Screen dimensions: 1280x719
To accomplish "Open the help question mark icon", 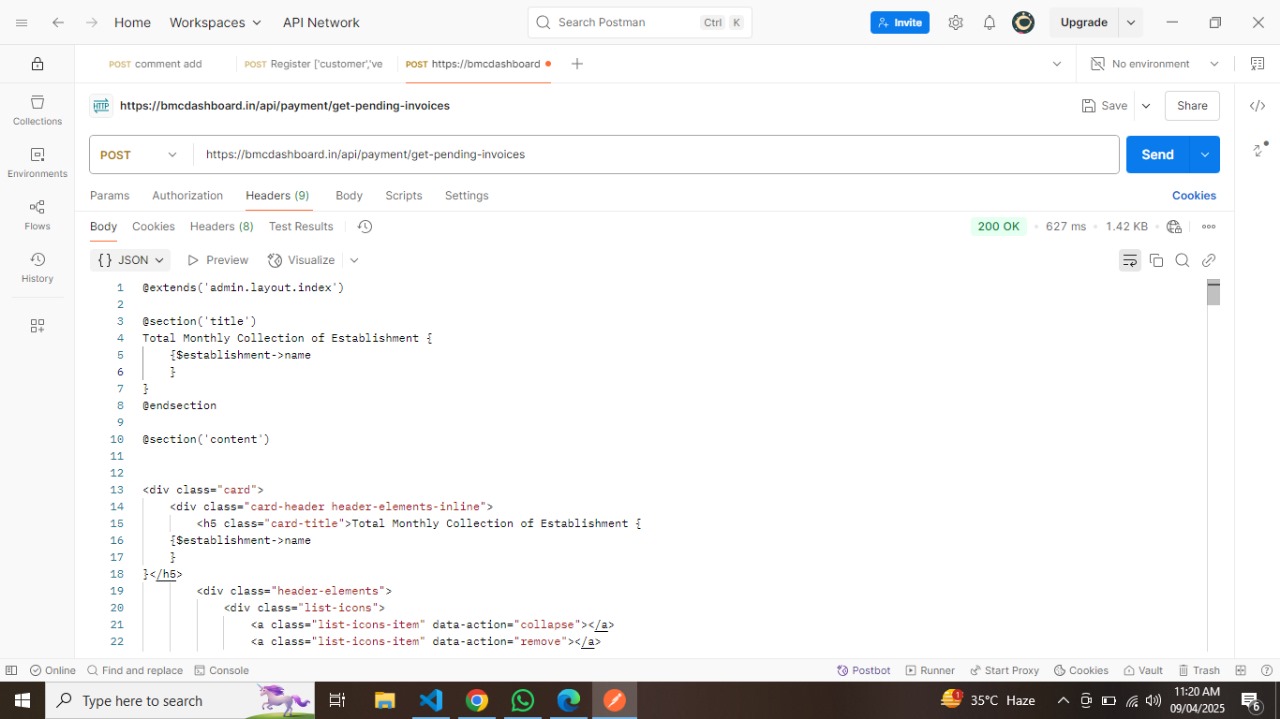I will coord(1266,671).
